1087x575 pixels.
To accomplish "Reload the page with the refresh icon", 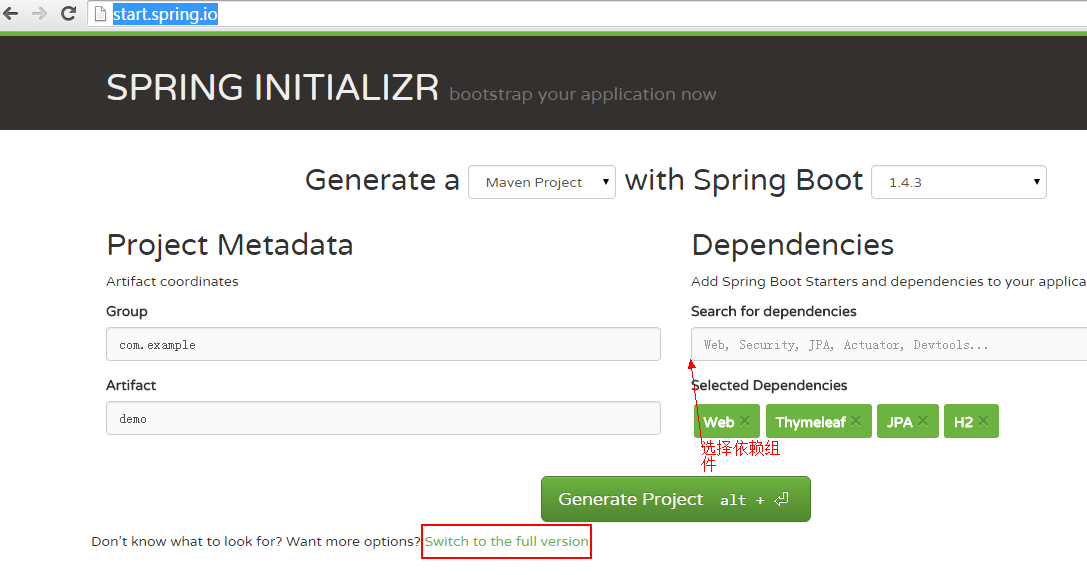I will [68, 13].
